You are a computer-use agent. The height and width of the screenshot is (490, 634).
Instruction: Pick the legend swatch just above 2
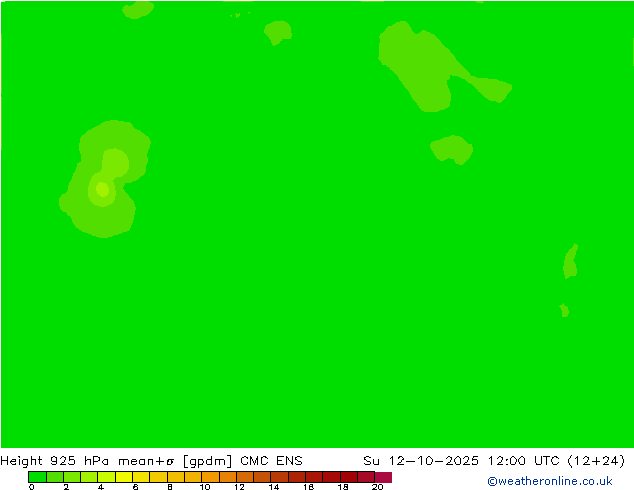pos(72,477)
